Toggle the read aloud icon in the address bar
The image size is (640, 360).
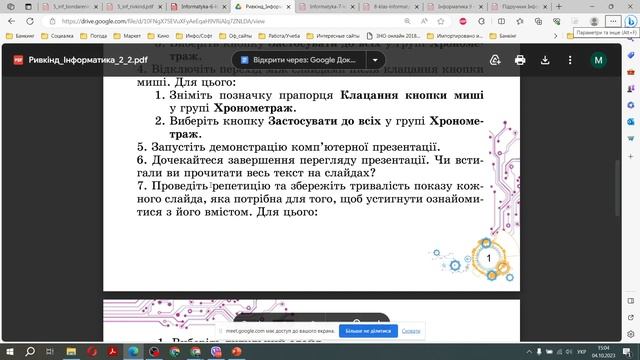click(424, 21)
